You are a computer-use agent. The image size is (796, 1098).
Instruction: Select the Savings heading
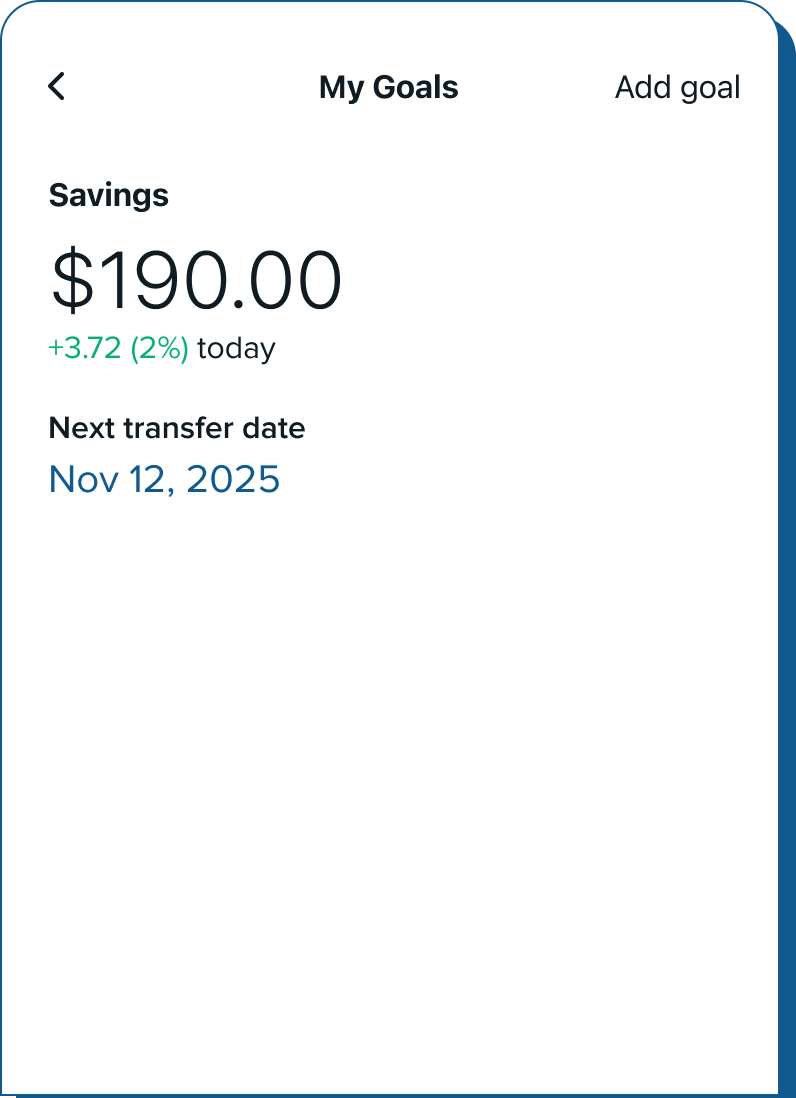[108, 195]
